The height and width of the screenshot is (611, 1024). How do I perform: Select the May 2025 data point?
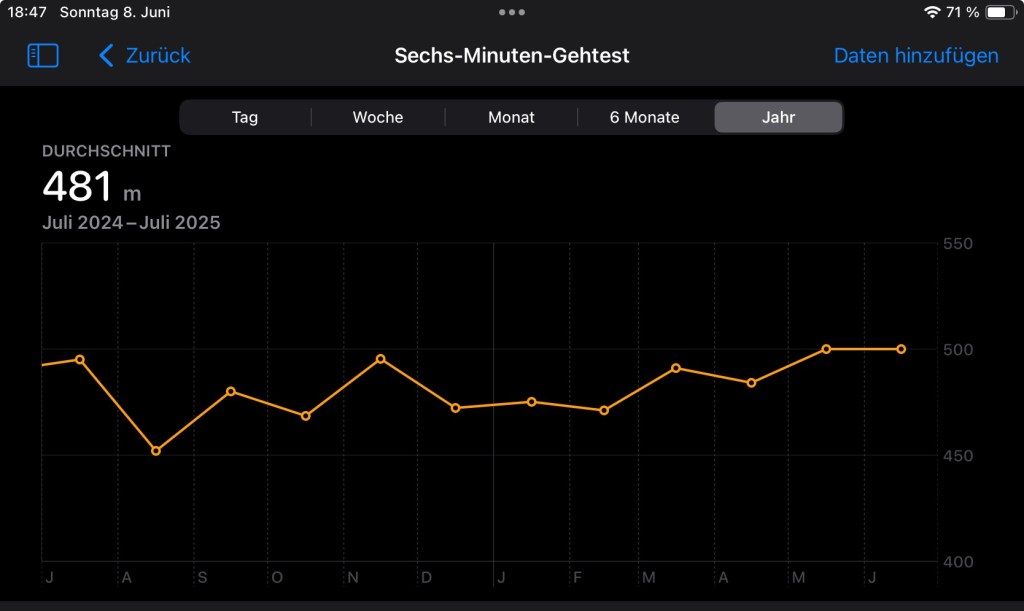coord(826,349)
